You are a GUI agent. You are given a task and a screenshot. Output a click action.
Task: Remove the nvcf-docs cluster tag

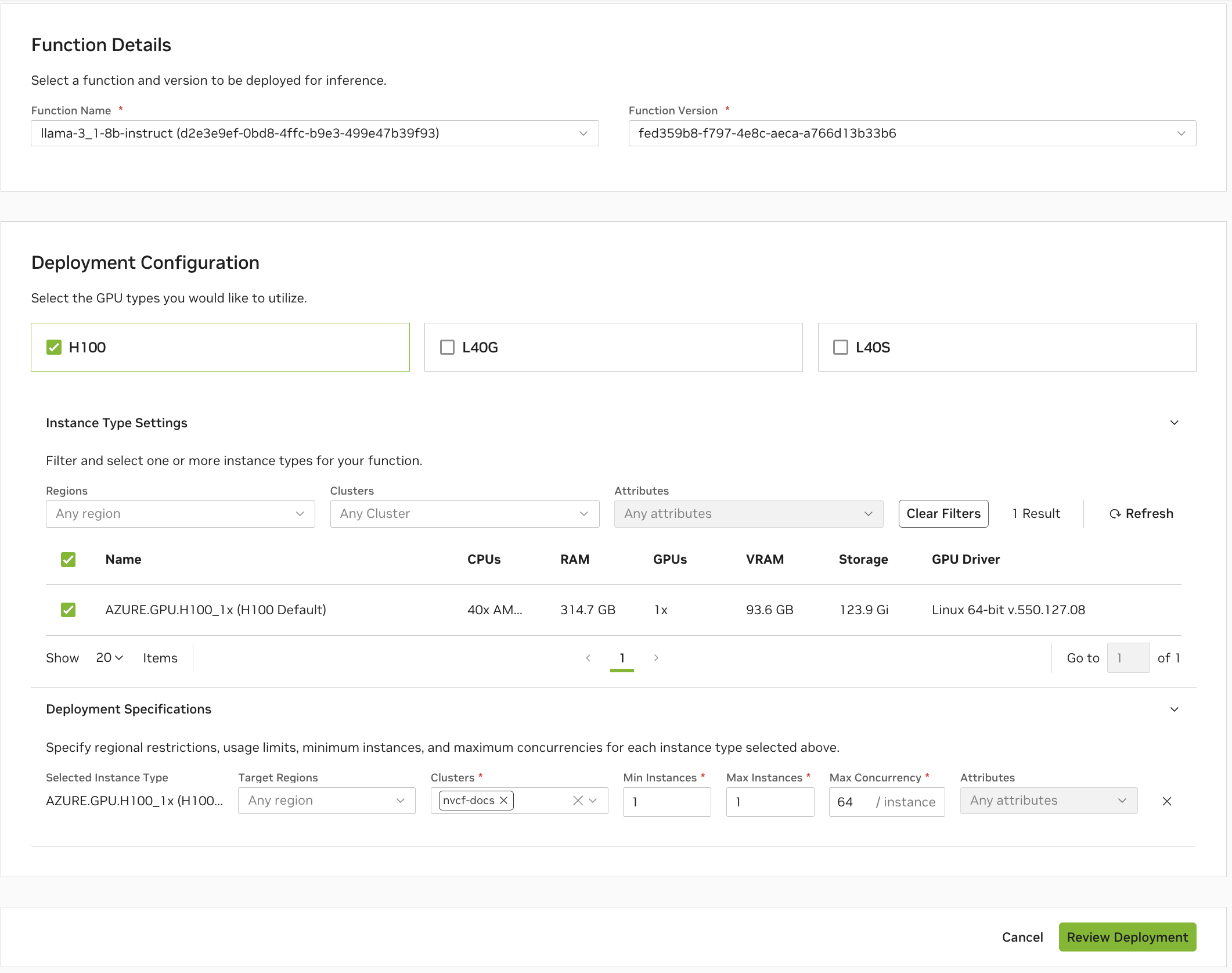tap(503, 801)
